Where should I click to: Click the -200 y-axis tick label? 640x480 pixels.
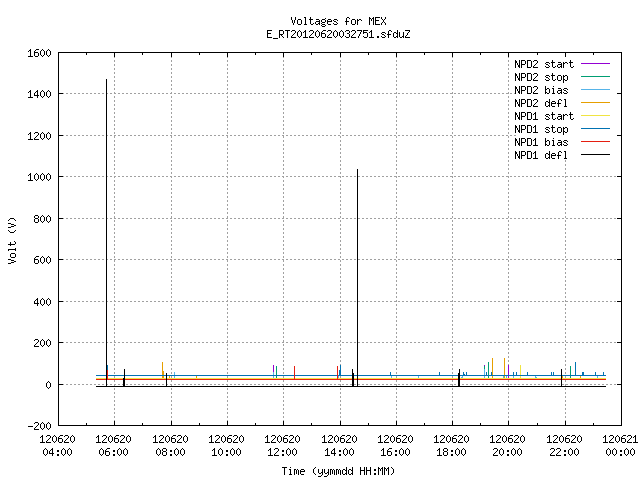pyautogui.click(x=39, y=426)
